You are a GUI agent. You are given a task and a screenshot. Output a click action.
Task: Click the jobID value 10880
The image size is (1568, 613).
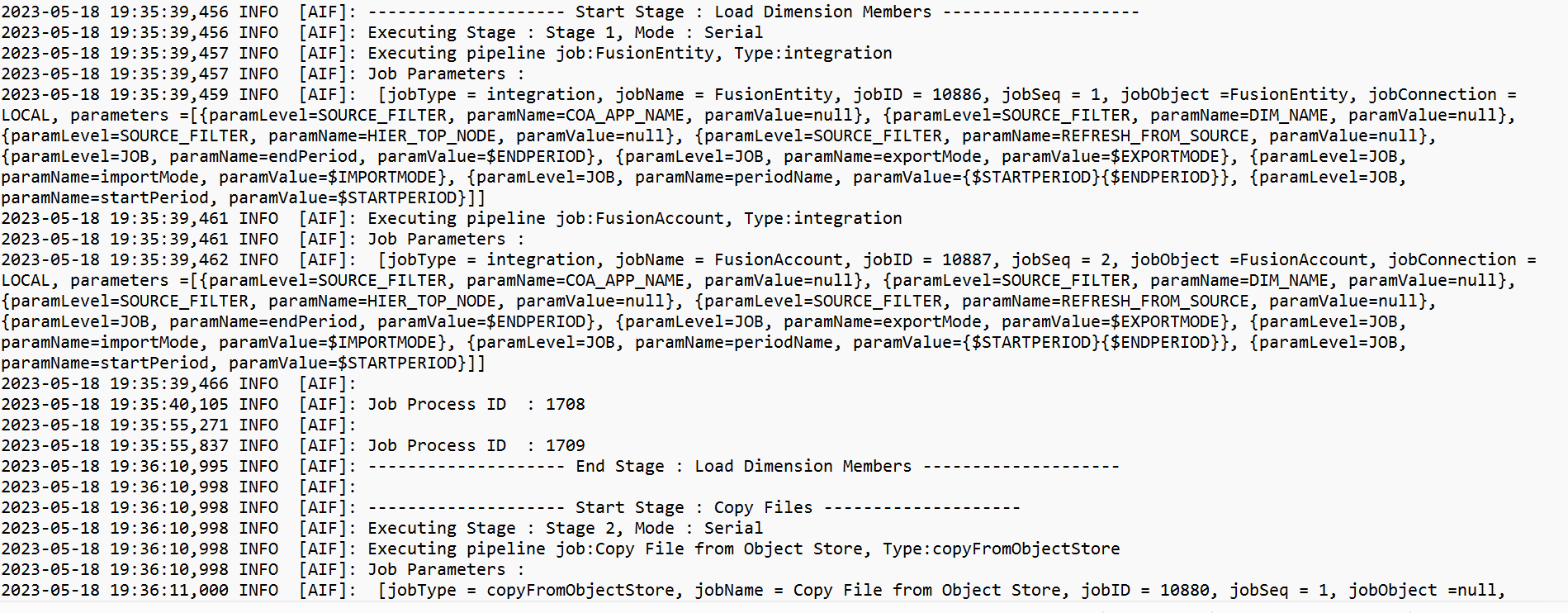(x=1184, y=590)
